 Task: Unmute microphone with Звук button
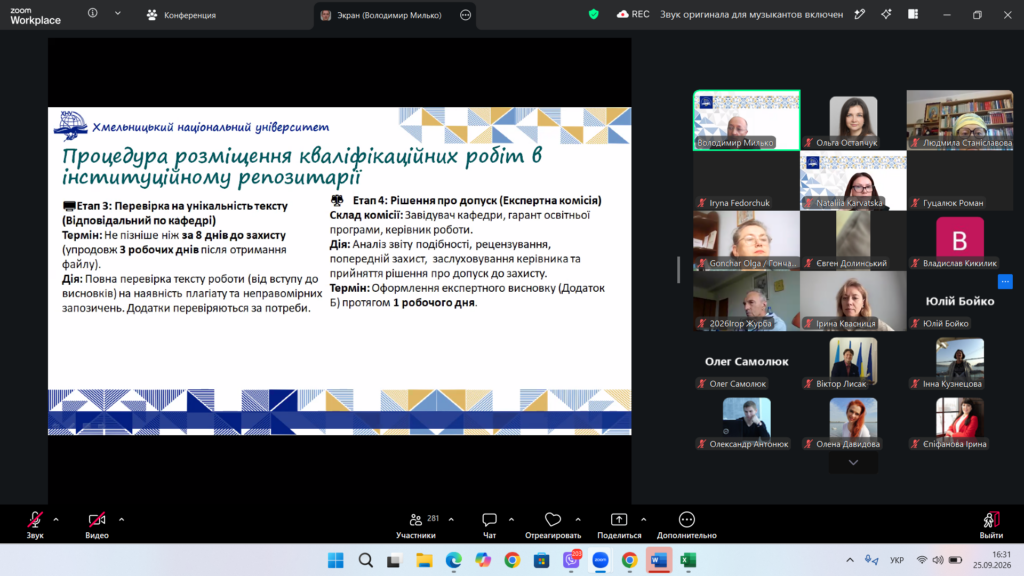[35, 525]
